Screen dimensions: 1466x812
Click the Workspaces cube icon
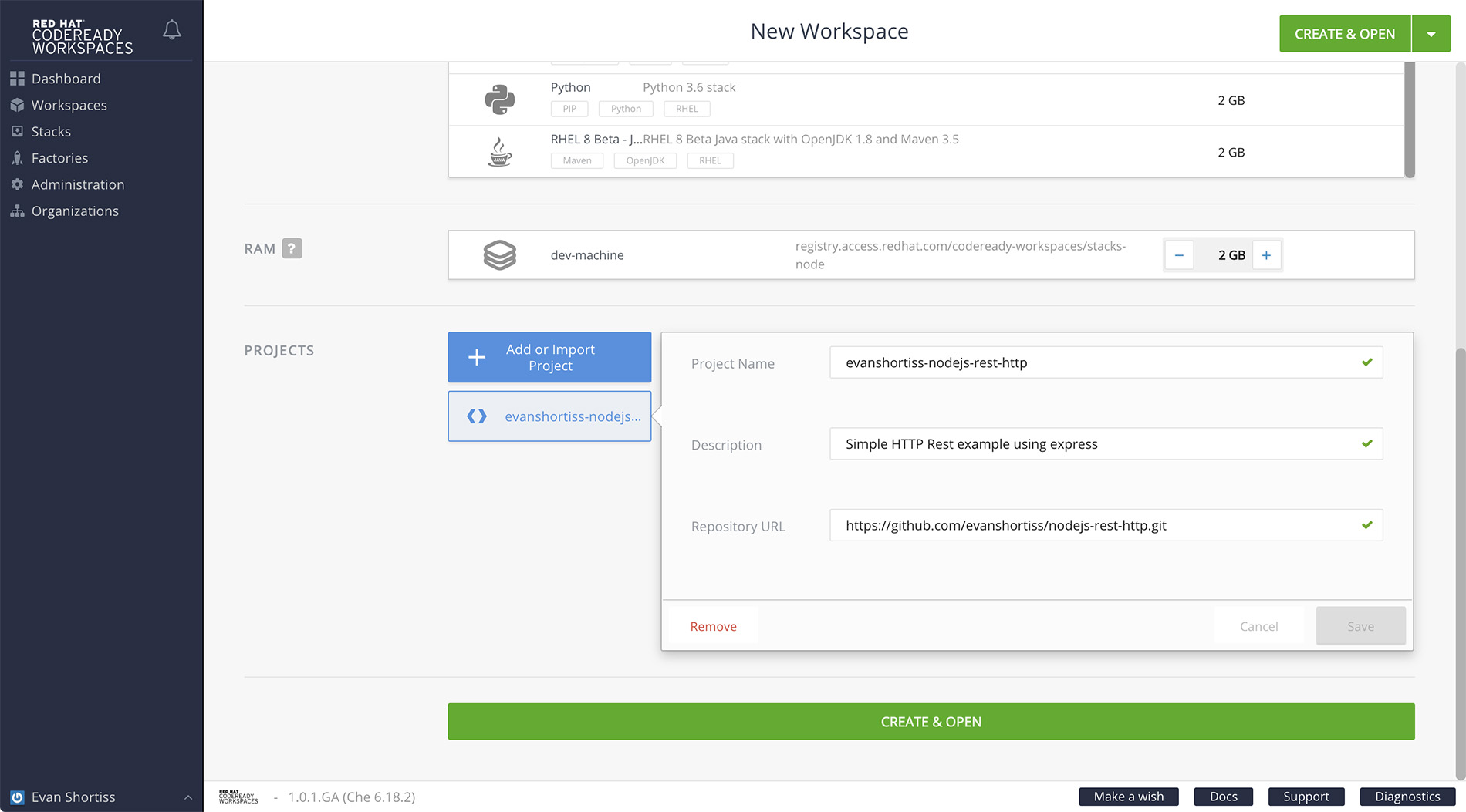click(x=17, y=105)
